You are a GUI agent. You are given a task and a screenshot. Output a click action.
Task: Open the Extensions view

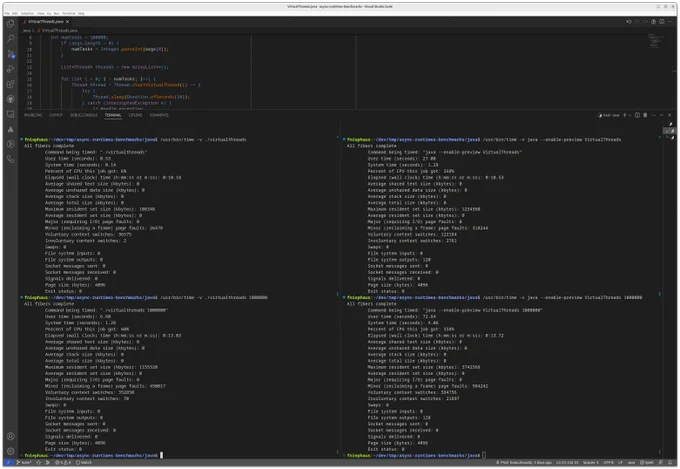pyautogui.click(x=11, y=84)
